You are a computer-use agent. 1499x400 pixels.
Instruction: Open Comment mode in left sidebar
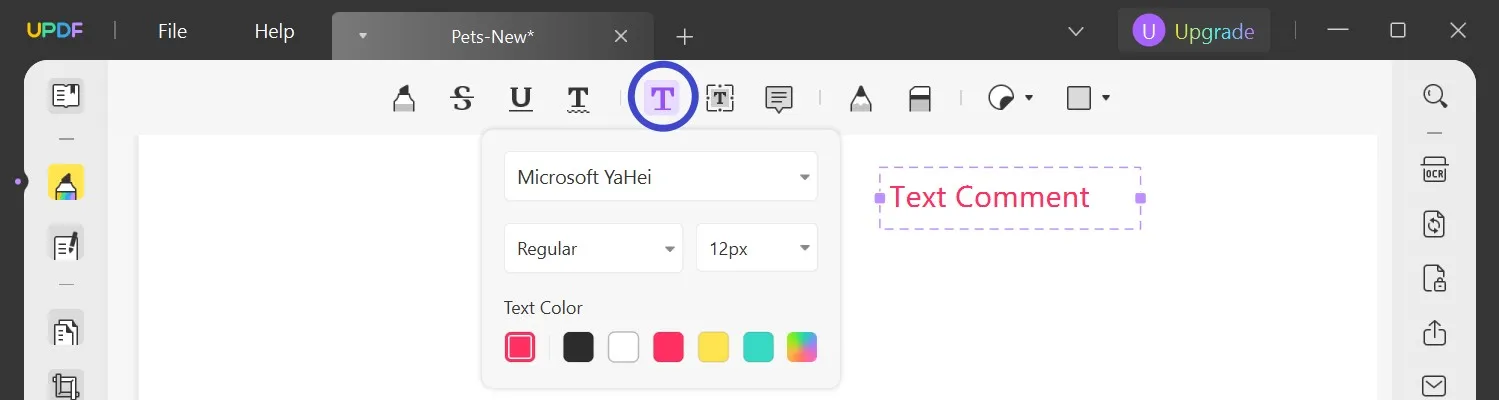point(66,184)
